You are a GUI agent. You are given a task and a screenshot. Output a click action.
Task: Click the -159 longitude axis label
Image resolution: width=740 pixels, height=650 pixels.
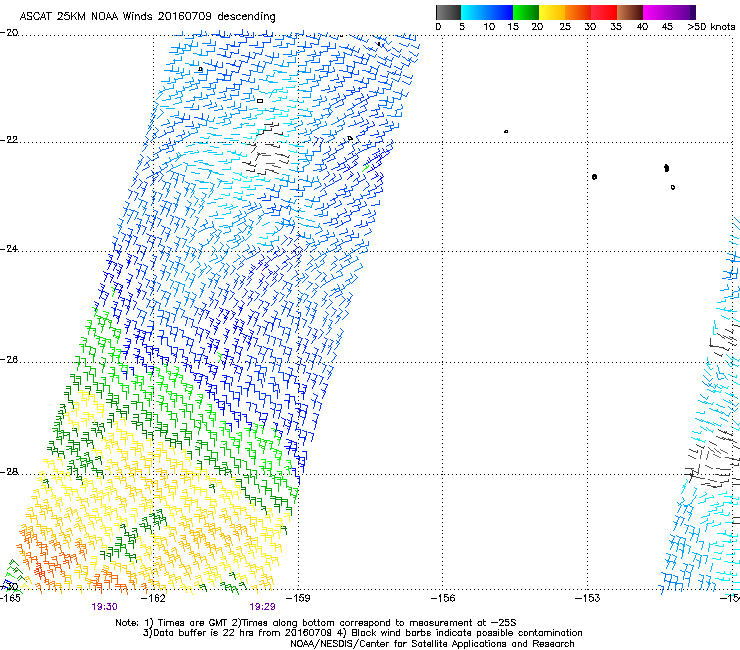coord(298,598)
